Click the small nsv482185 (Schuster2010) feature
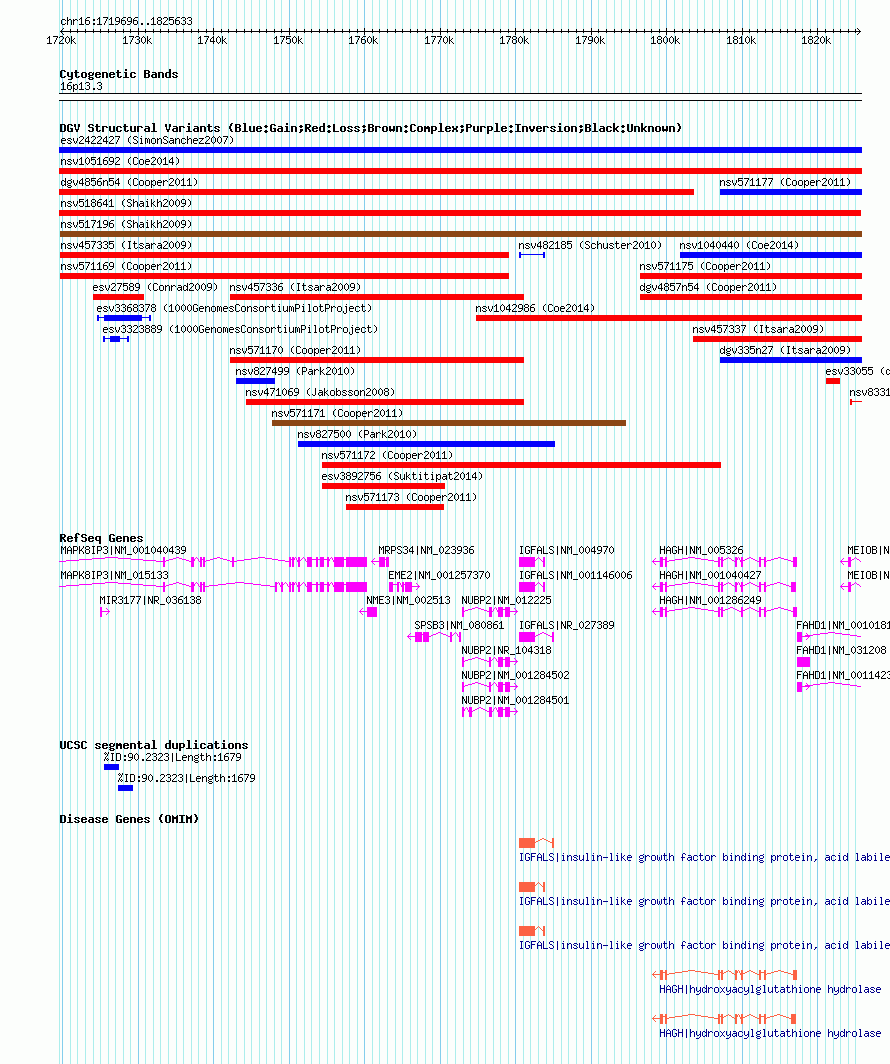This screenshot has width=890, height=1064. click(x=532, y=255)
